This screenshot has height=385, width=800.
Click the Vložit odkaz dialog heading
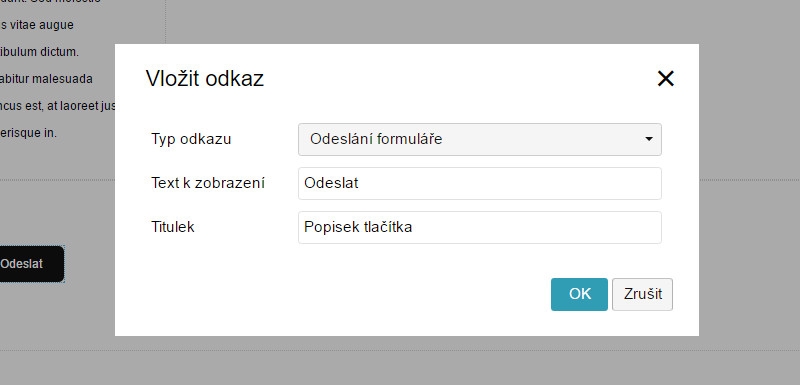(205, 79)
